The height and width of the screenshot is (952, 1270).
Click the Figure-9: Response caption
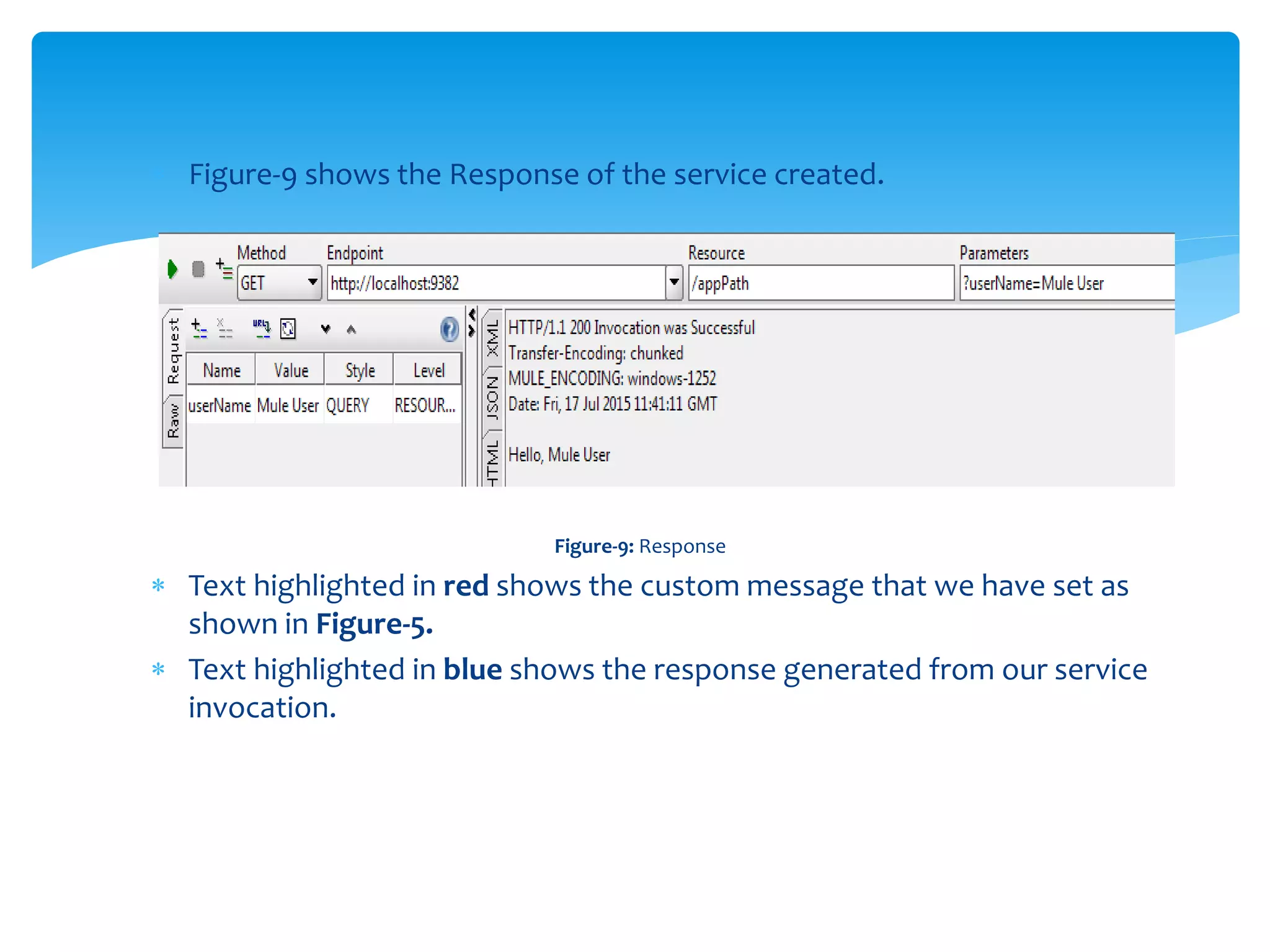pyautogui.click(x=640, y=546)
